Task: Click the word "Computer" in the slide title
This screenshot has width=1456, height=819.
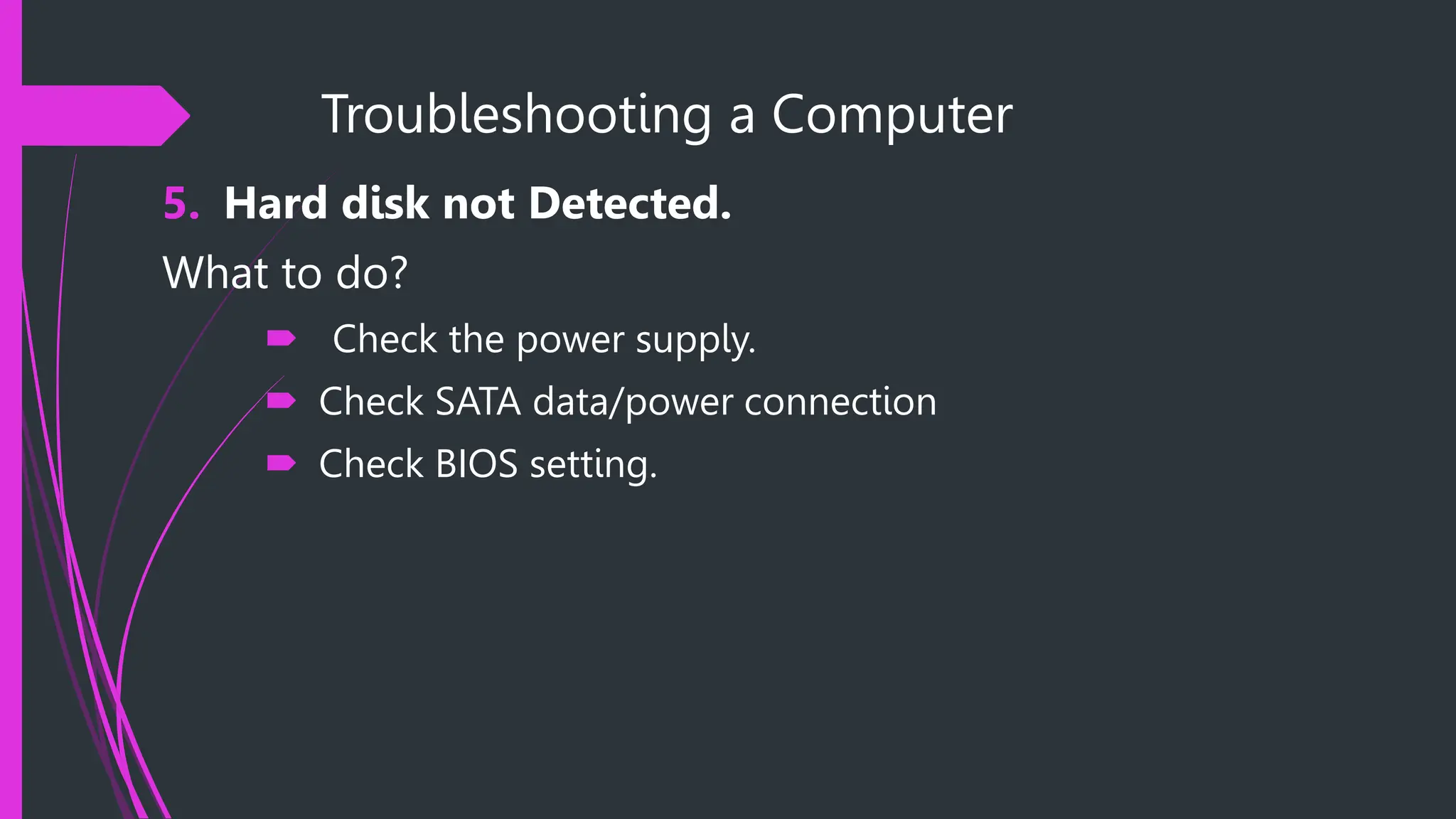Action: point(892,115)
